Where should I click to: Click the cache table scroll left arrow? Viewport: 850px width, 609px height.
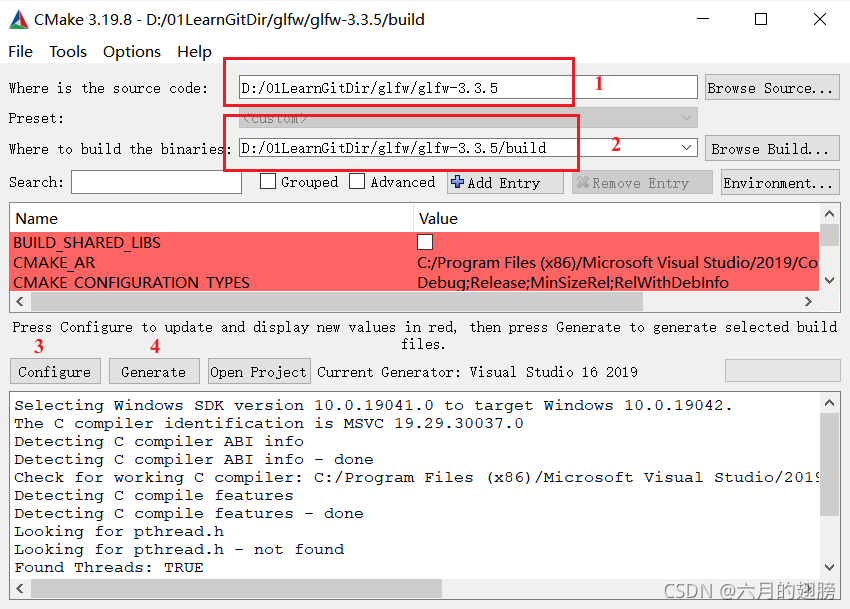point(20,301)
